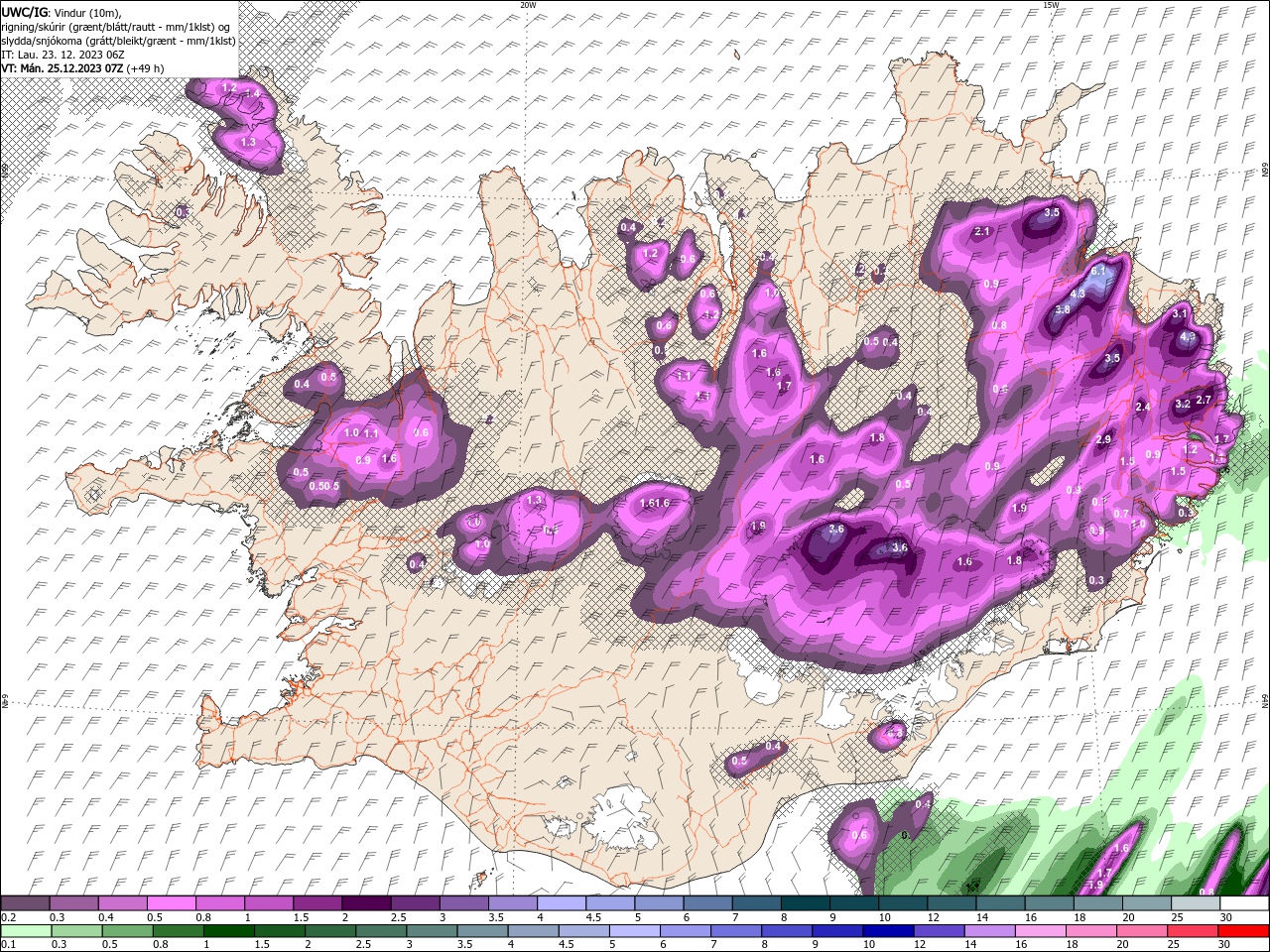Click the 2.7 value label near the east coast
Viewport: 1270px width, 952px height.
pos(1204,400)
